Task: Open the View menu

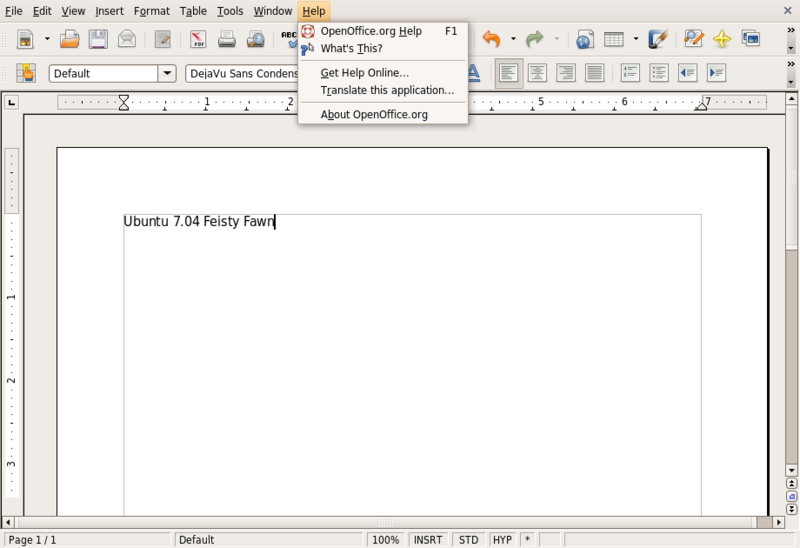Action: (x=73, y=11)
